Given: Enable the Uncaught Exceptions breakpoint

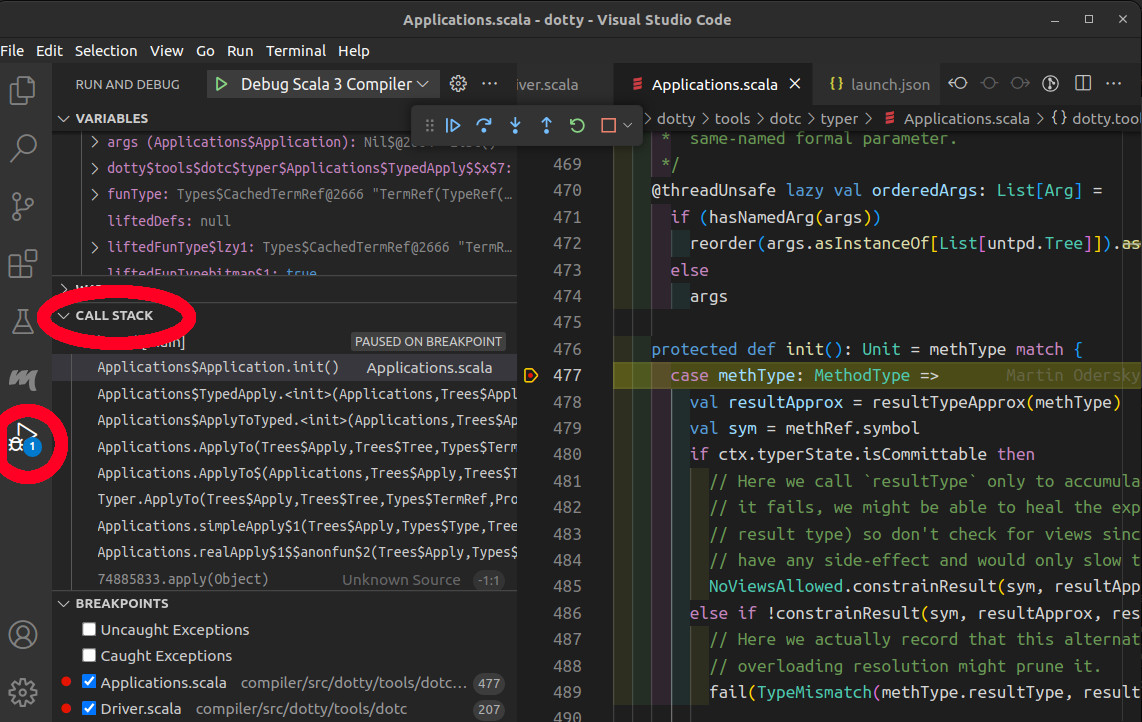Looking at the screenshot, I should click(89, 630).
